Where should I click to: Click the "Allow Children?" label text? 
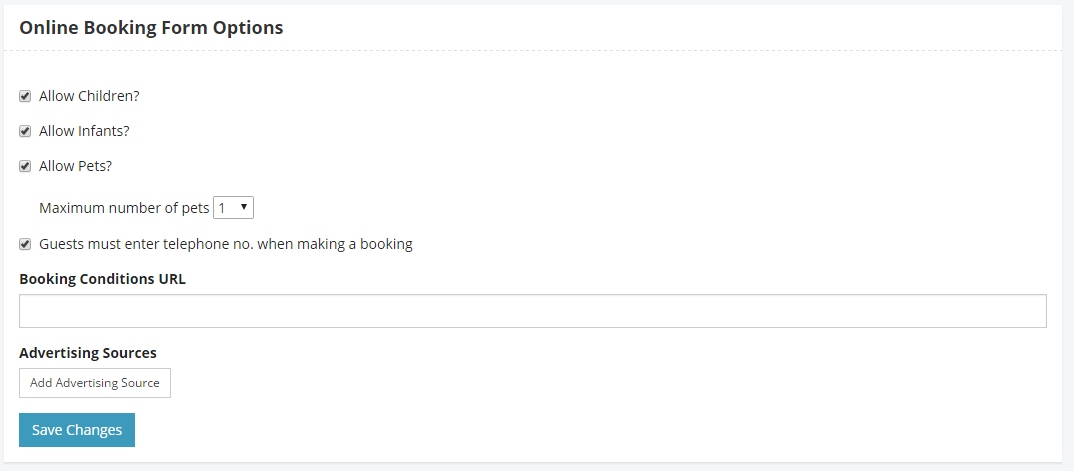[x=89, y=96]
